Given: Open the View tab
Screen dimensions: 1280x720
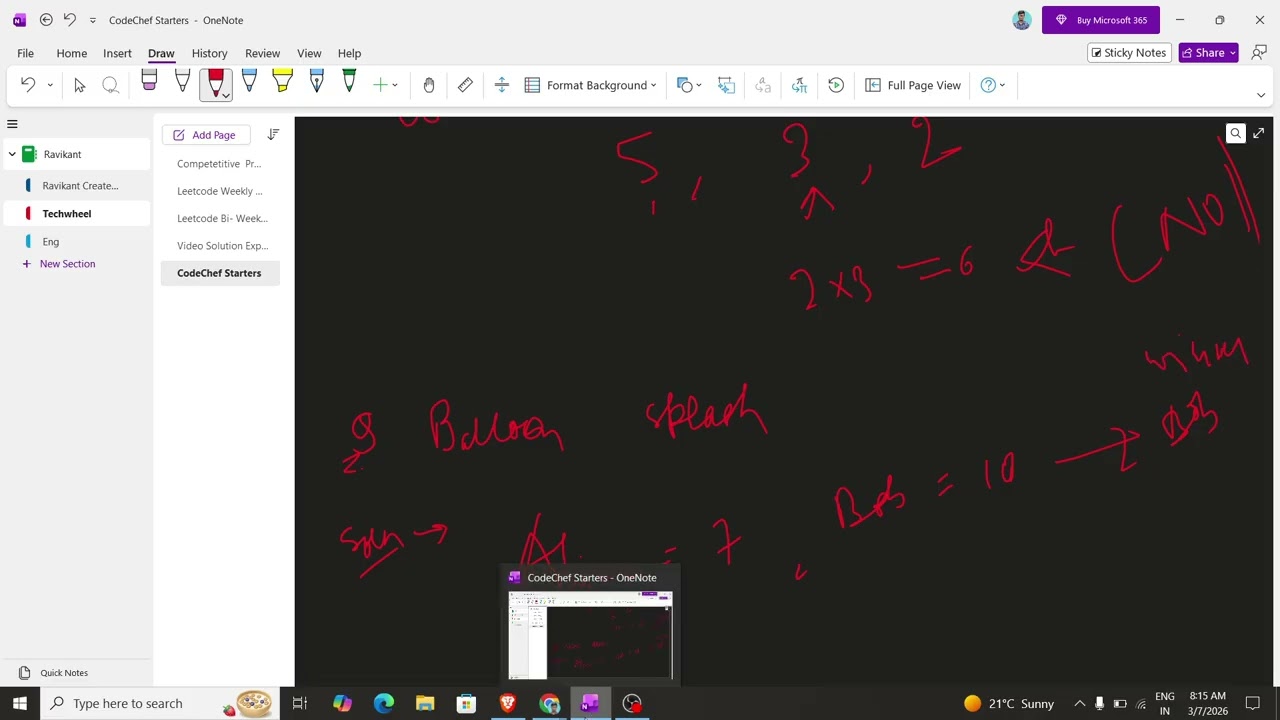Looking at the screenshot, I should (309, 53).
